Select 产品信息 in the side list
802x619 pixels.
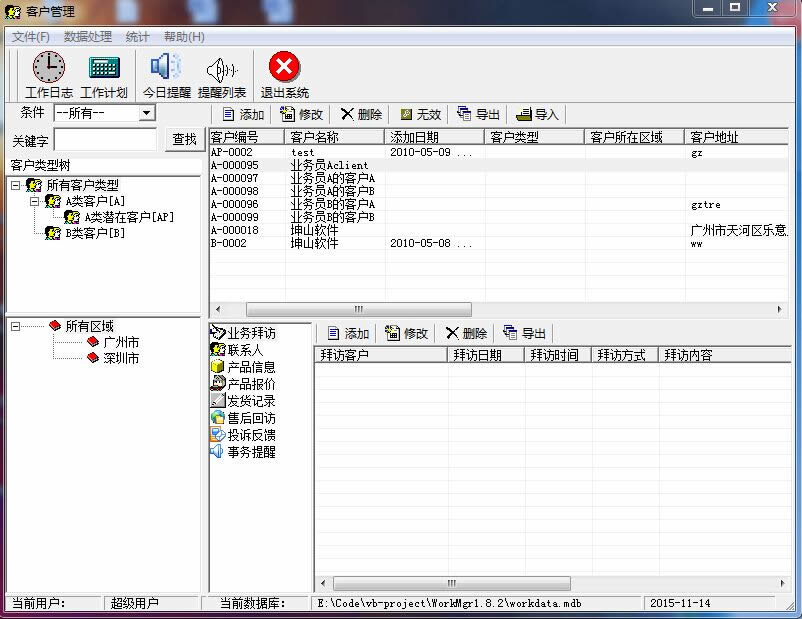click(x=250, y=367)
